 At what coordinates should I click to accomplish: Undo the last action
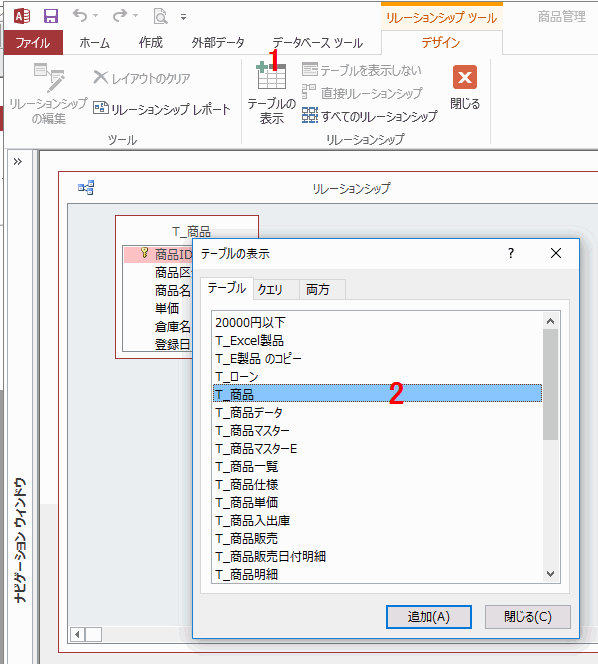click(80, 16)
